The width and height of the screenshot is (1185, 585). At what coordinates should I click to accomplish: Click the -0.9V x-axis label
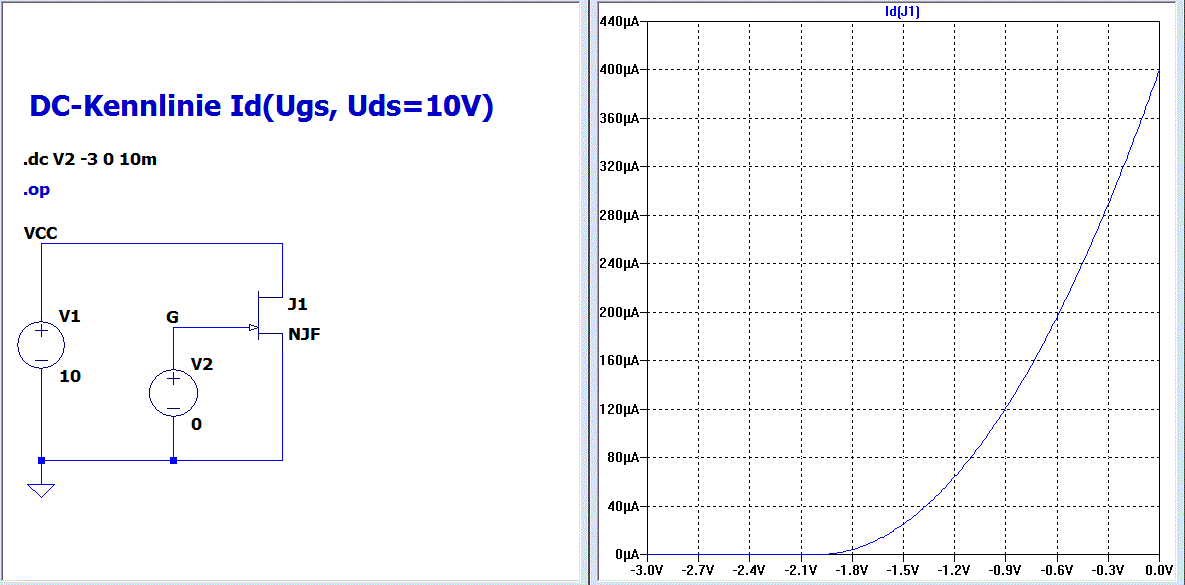click(x=1005, y=568)
